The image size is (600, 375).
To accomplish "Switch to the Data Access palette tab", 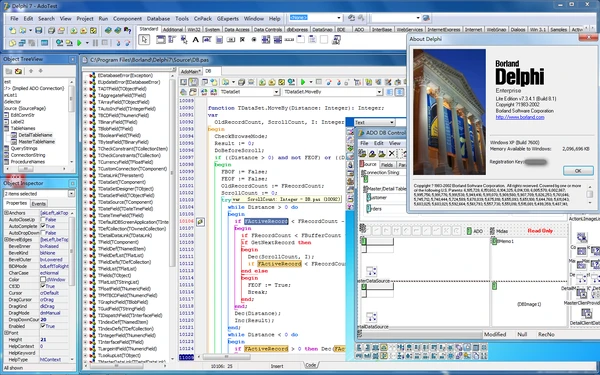I will pyautogui.click(x=237, y=29).
